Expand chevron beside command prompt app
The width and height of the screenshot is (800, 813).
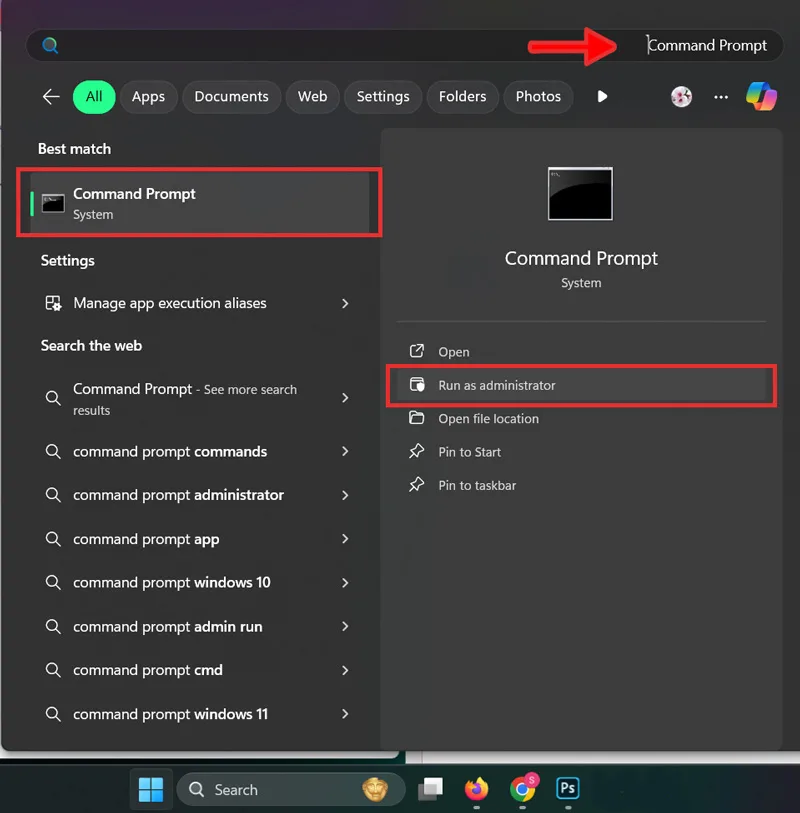pos(345,539)
